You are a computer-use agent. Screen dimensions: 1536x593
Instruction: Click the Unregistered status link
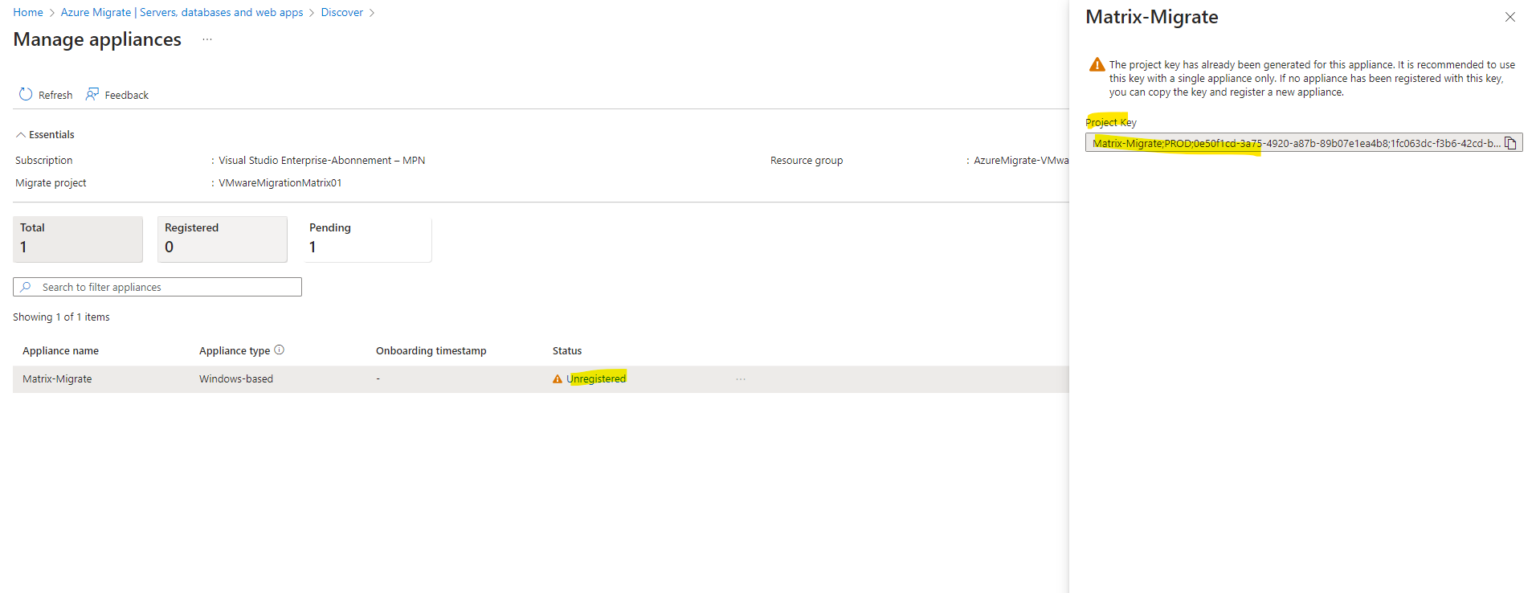click(x=595, y=378)
